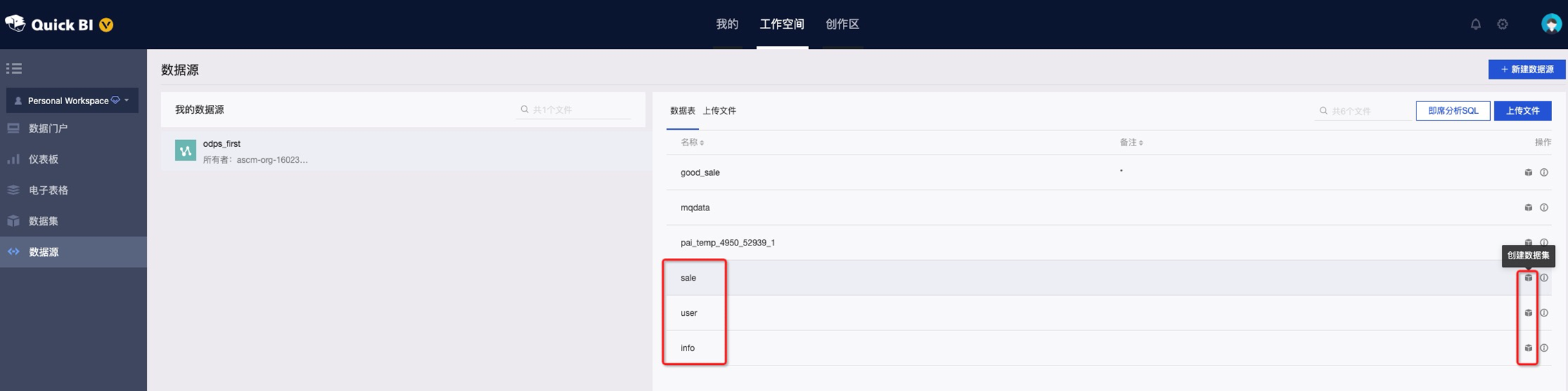Show info for user table
The image size is (1568, 391).
click(1544, 313)
